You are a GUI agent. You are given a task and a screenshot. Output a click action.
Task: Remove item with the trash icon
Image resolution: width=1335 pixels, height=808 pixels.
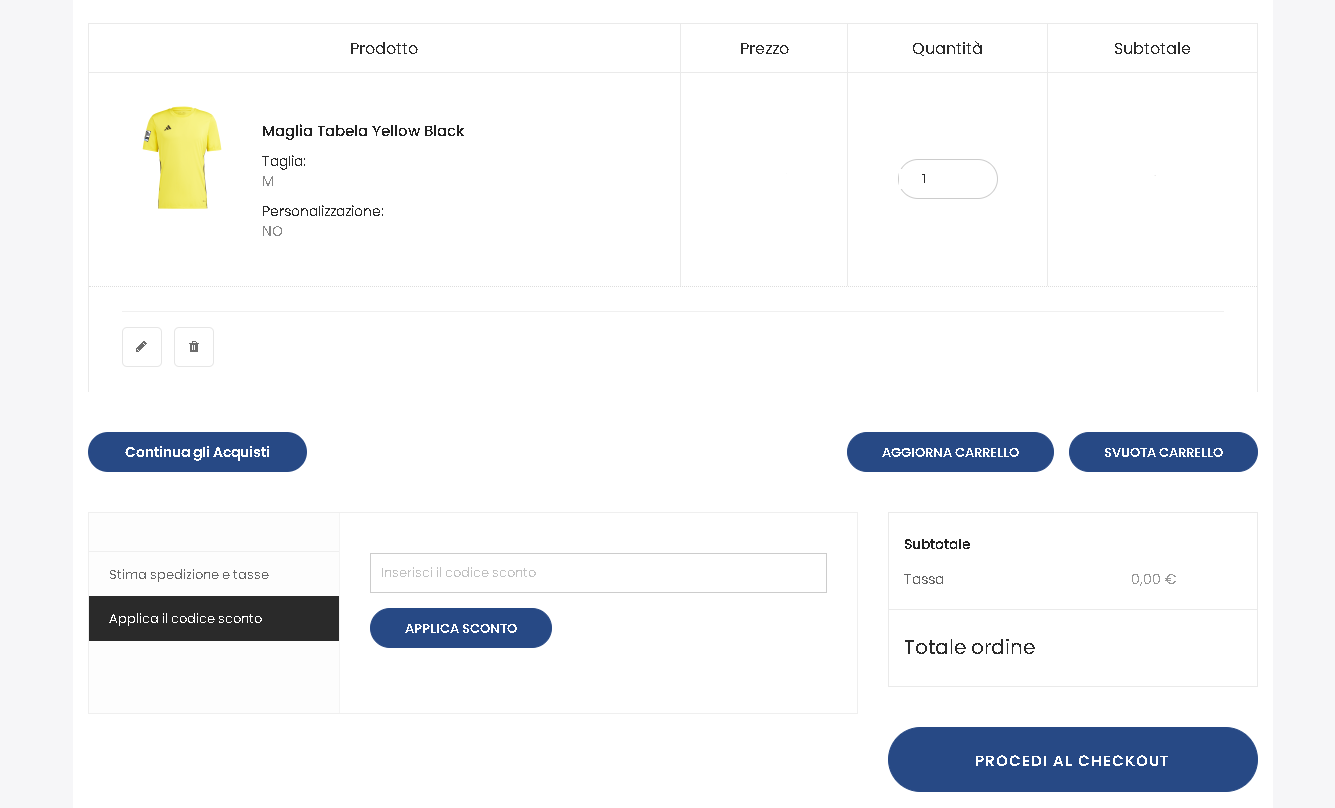194,347
